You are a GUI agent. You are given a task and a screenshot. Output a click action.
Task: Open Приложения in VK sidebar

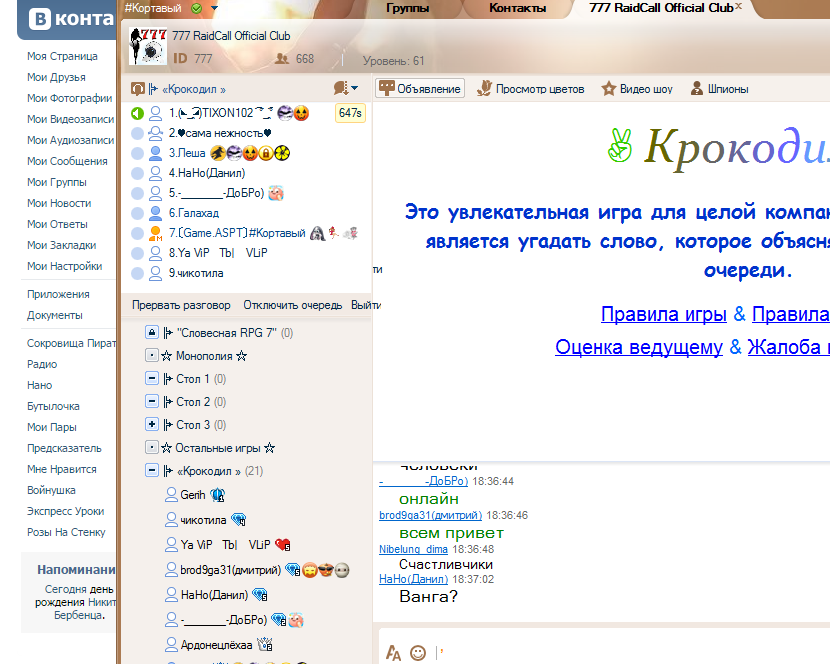click(58, 294)
